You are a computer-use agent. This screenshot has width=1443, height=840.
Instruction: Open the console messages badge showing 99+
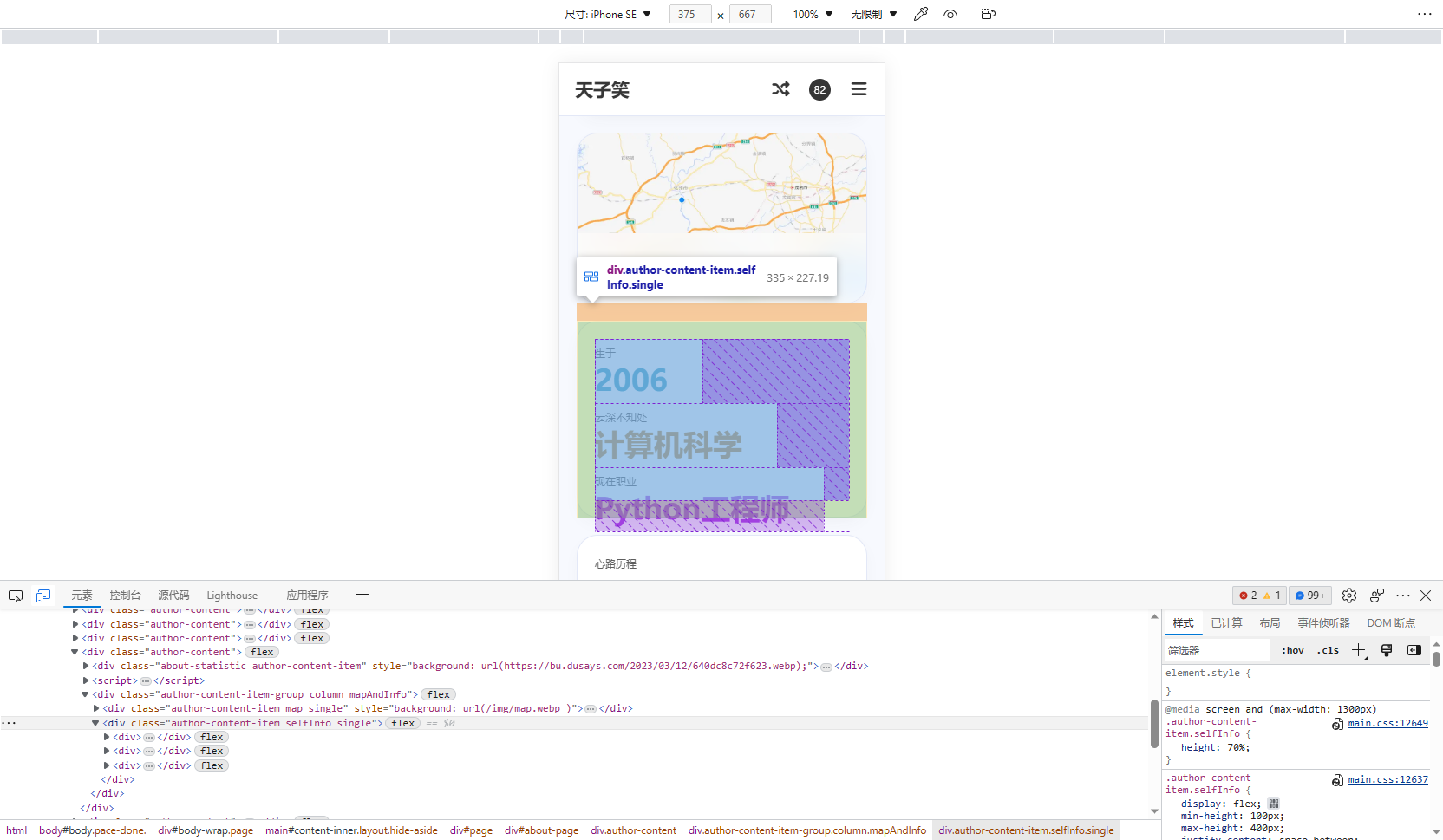click(1309, 596)
